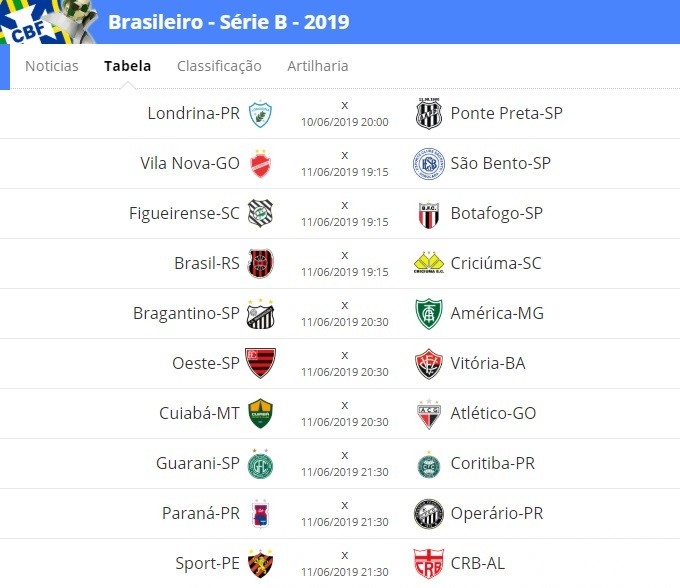The image size is (680, 588).
Task: Select the Vila Nova-GO red crest
Action: pyautogui.click(x=260, y=164)
